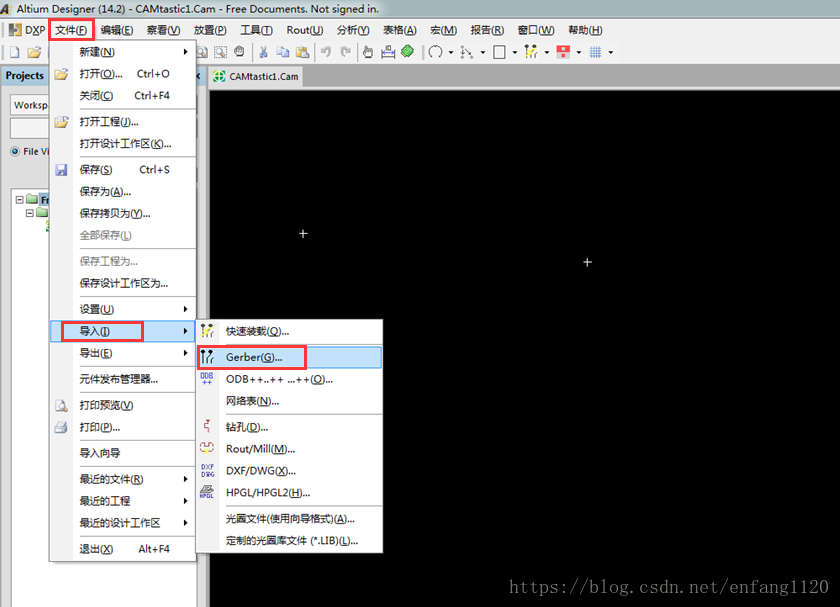Click the quick load yellow toolbar icon
The image size is (840, 607).
(x=531, y=52)
